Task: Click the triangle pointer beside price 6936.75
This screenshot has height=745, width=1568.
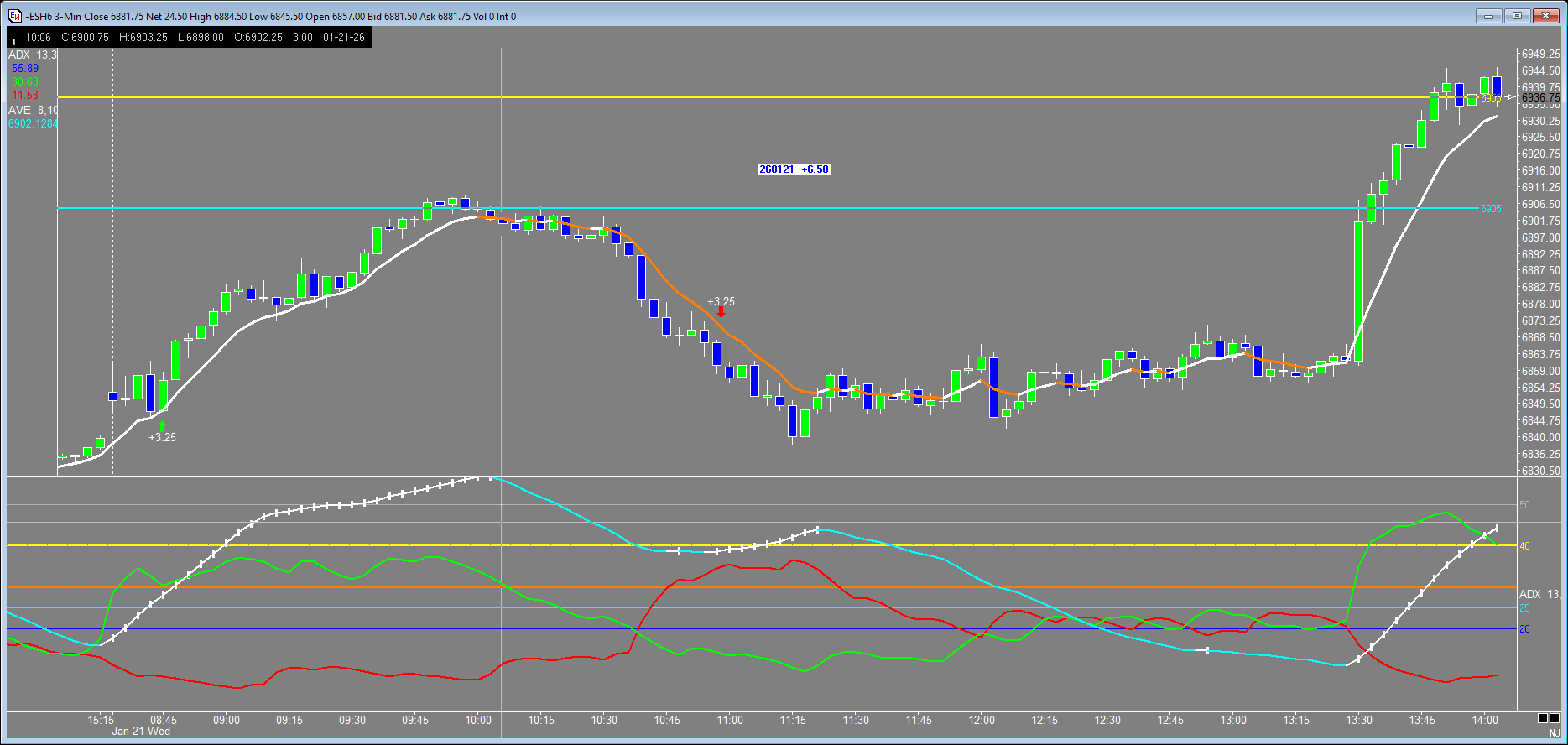Action: tap(1511, 98)
